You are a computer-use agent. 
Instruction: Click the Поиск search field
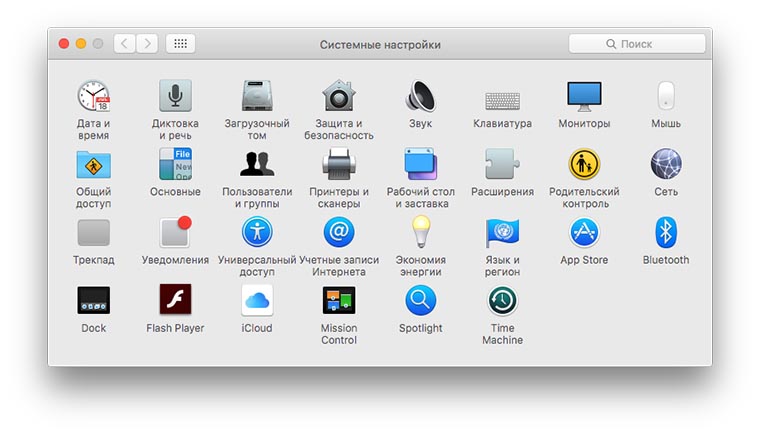click(x=636, y=44)
